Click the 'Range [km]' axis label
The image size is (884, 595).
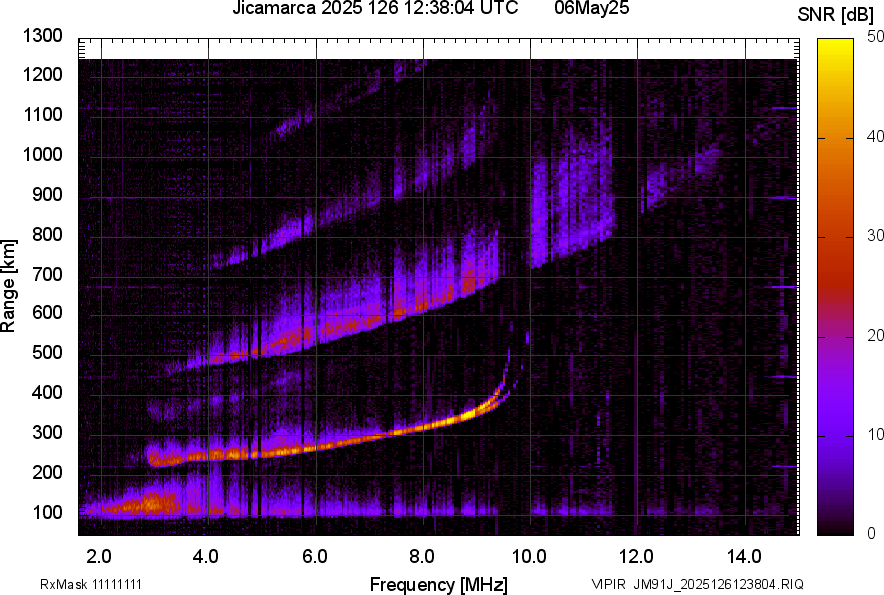[x=8, y=286]
